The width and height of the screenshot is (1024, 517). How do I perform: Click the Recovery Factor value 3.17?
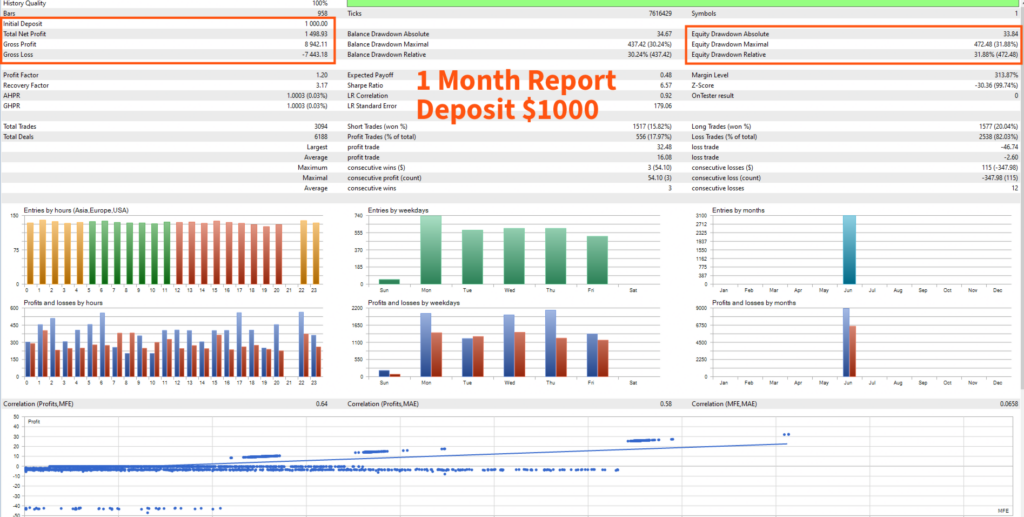click(323, 86)
